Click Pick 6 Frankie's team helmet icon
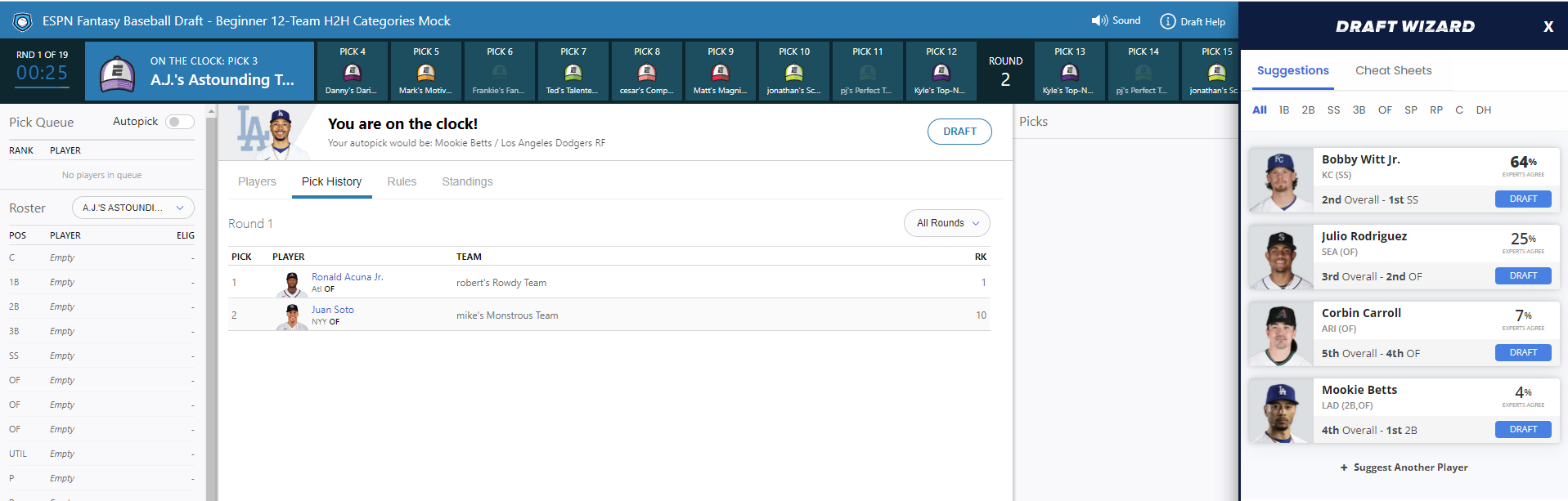The image size is (1568, 501). 500,72
